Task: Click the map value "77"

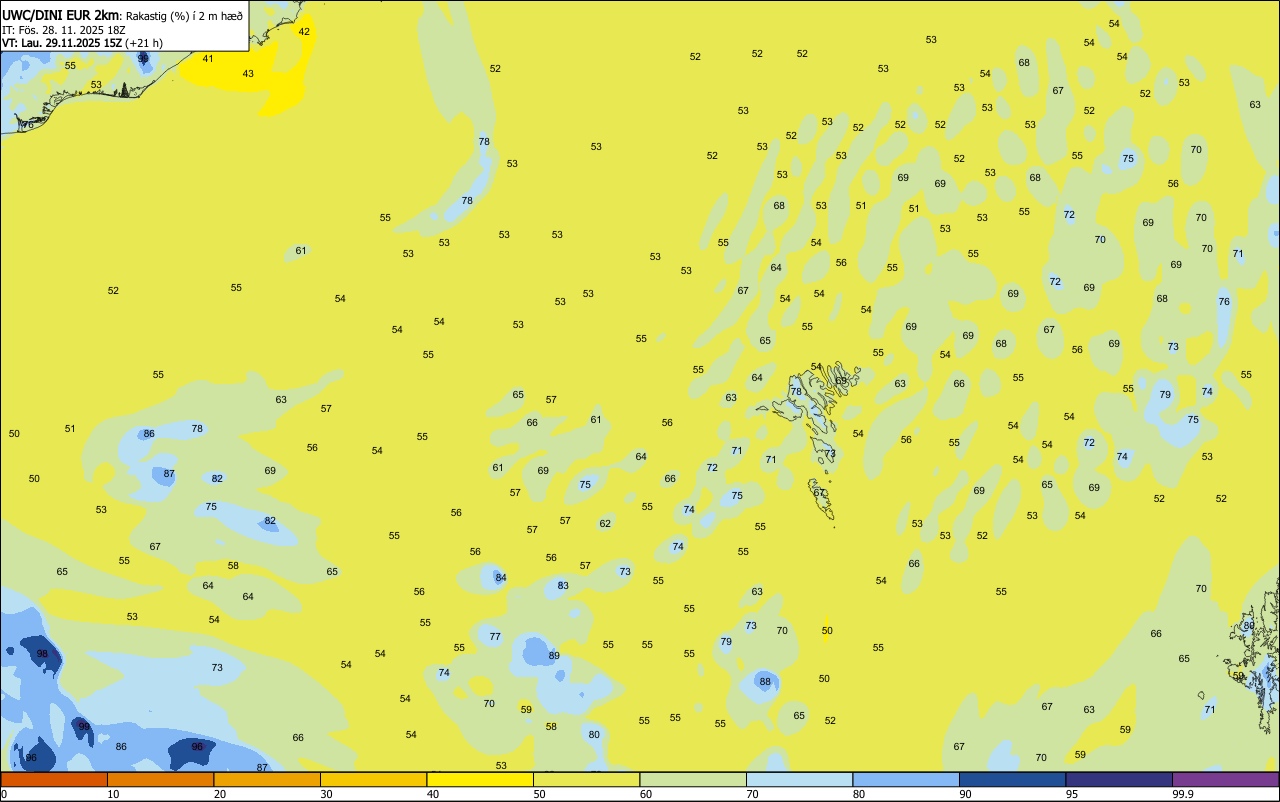Action: pos(495,636)
